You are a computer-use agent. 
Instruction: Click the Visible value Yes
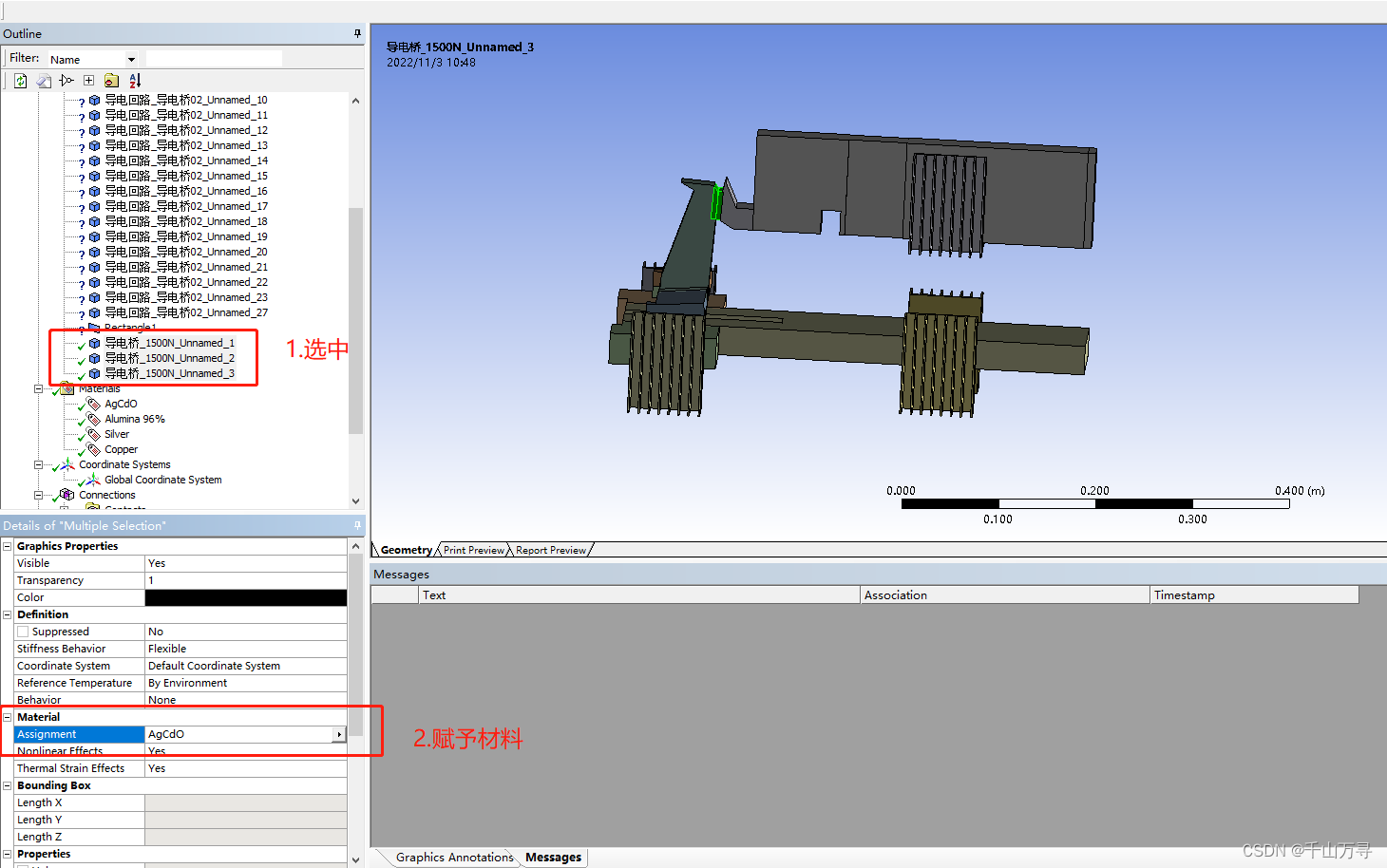click(x=246, y=563)
